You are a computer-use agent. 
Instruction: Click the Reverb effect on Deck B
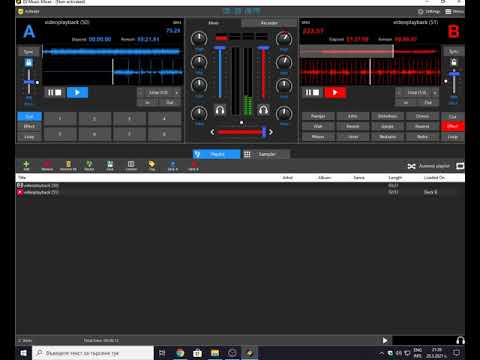click(x=353, y=126)
